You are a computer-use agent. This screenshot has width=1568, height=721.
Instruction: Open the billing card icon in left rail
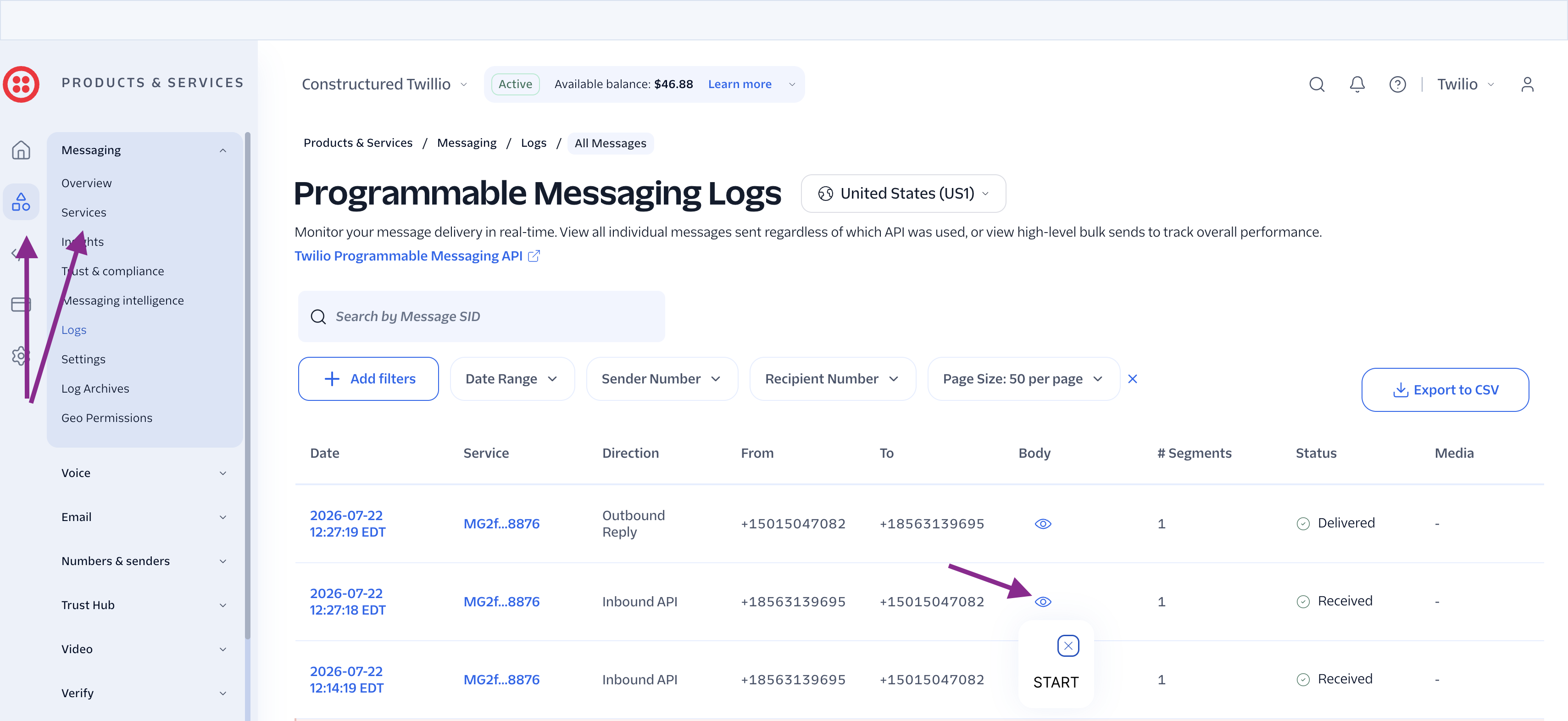[x=21, y=304]
